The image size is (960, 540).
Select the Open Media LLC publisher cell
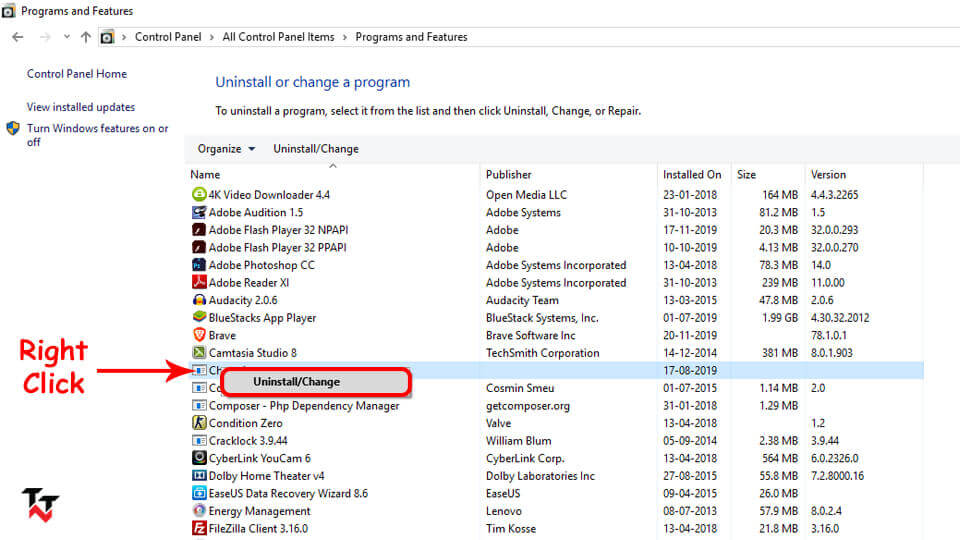[527, 195]
